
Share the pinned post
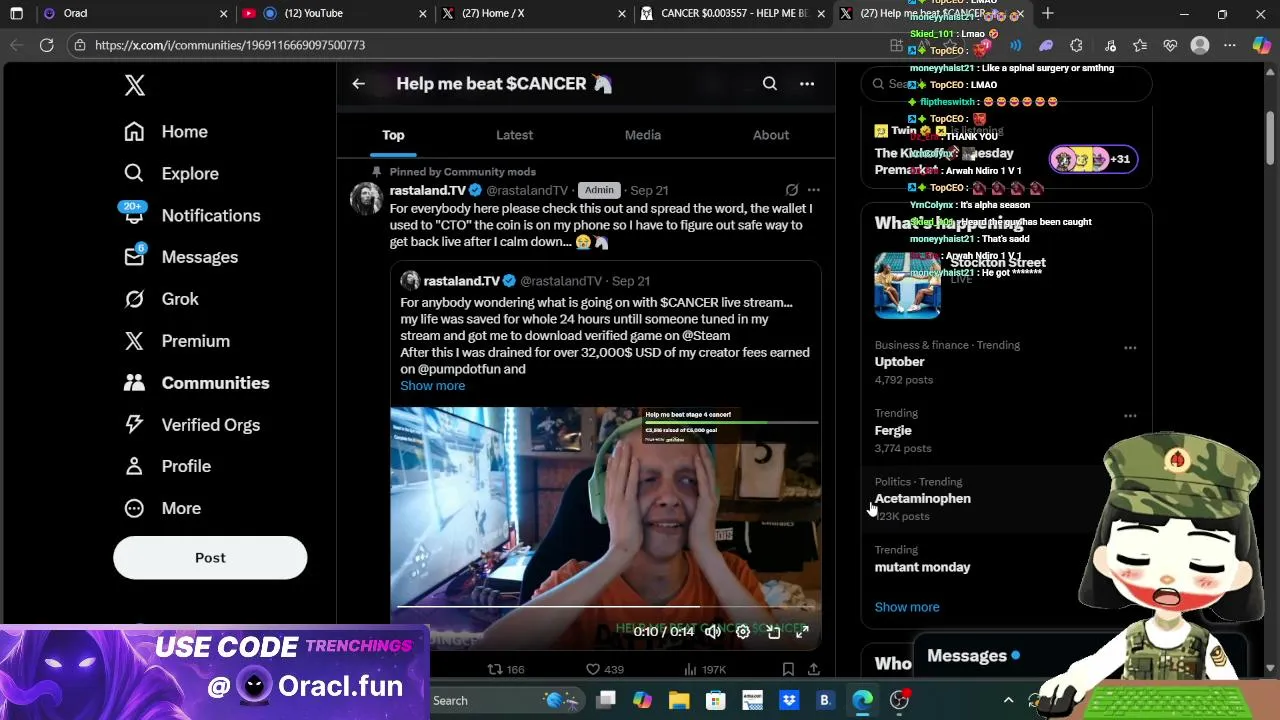point(814,669)
